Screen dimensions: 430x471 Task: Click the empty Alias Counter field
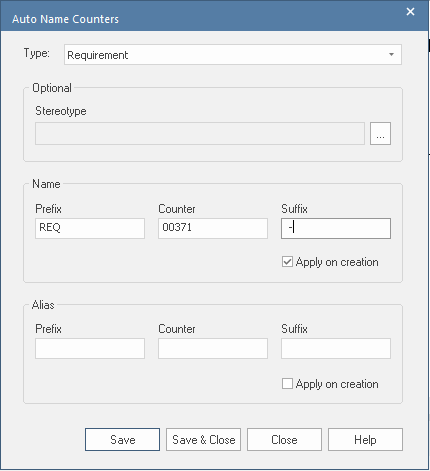pyautogui.click(x=213, y=348)
